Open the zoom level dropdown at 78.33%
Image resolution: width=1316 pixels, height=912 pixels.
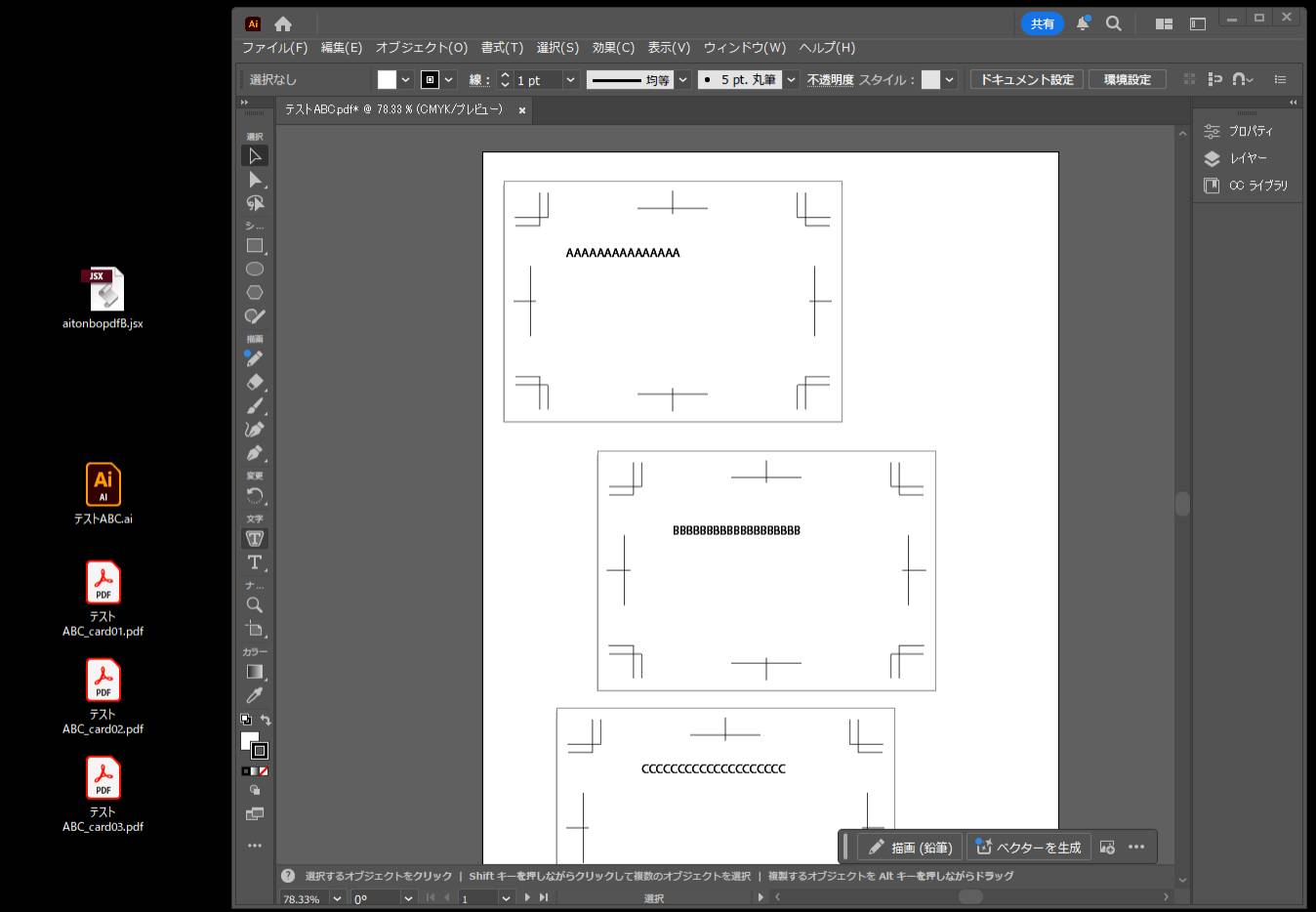point(337,898)
